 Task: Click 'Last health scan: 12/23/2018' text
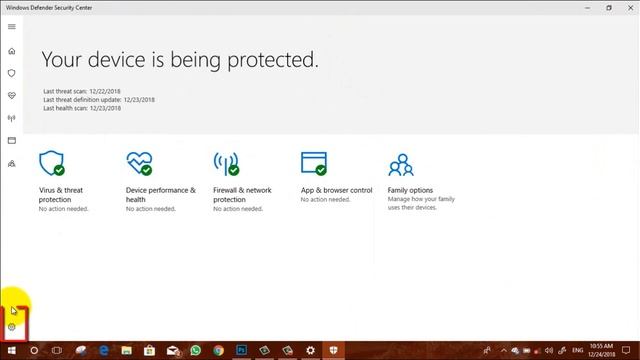point(82,108)
